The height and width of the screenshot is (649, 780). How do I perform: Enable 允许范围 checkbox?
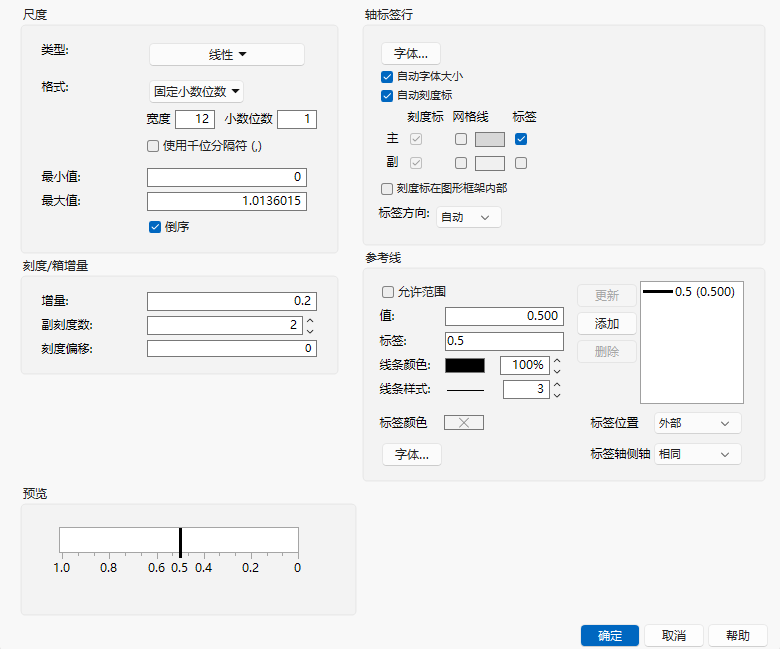(388, 292)
